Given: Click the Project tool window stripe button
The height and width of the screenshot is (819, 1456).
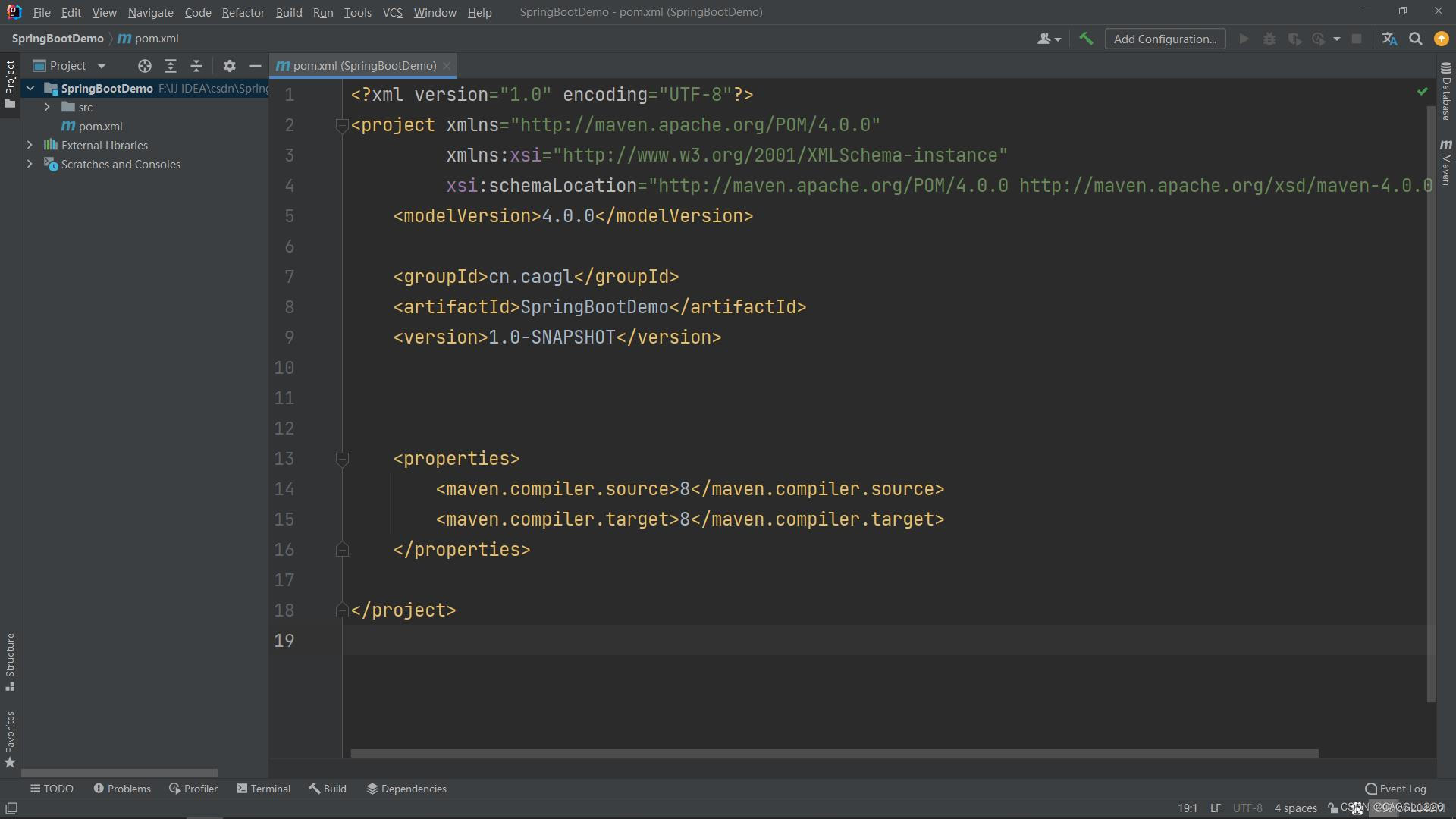Looking at the screenshot, I should pos(10,83).
